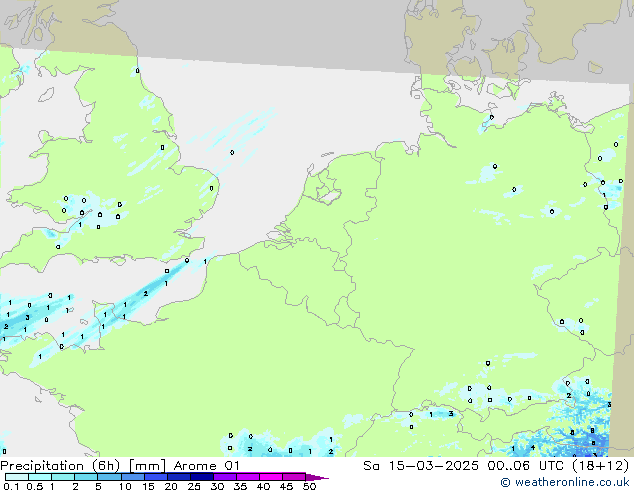Pick the 35–40 mm violet legend swatch
The image size is (634, 490).
tap(247, 477)
